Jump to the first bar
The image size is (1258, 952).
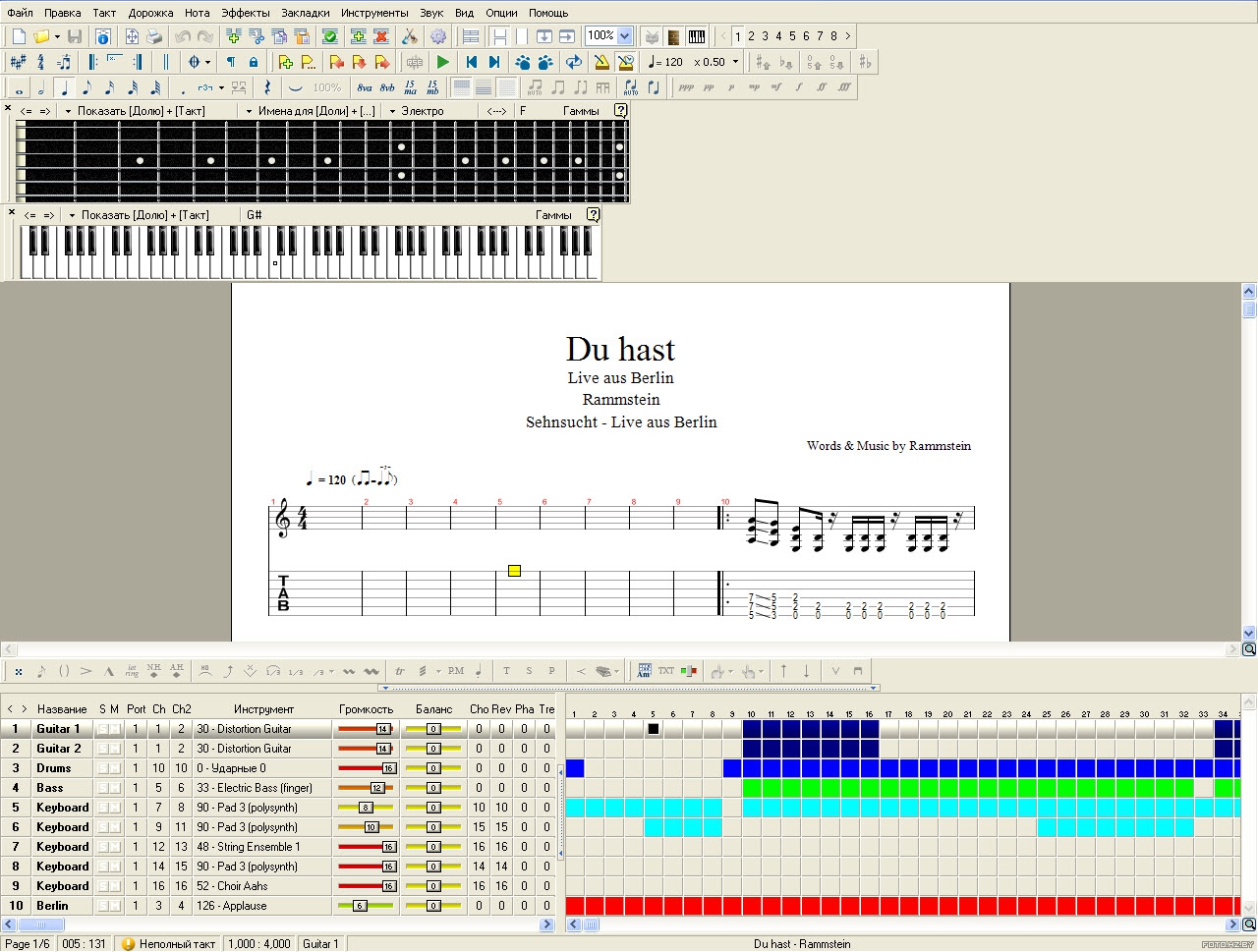[x=472, y=62]
